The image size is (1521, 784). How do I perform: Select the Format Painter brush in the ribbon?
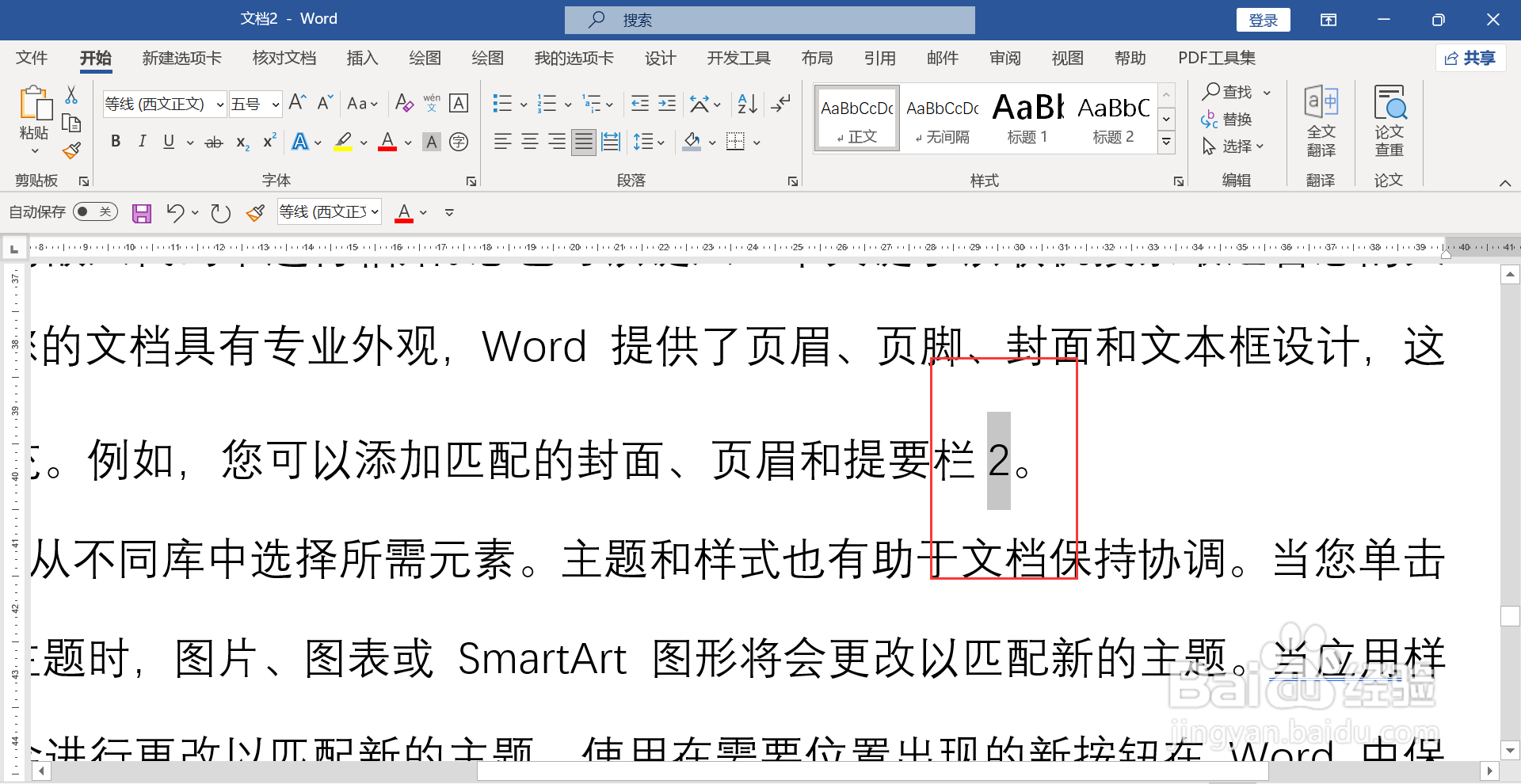[x=71, y=150]
